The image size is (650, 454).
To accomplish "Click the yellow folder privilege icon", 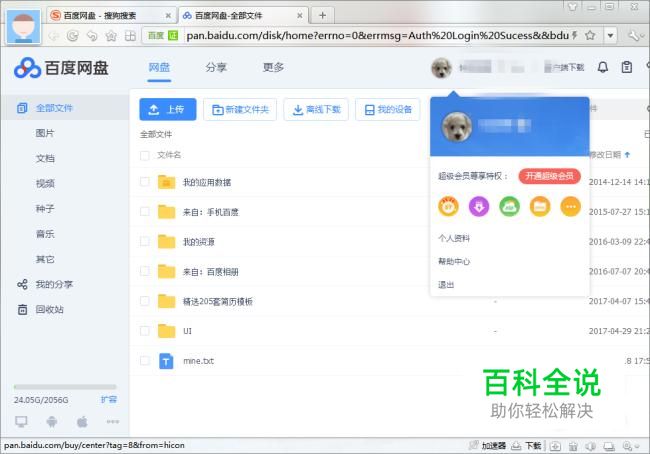I will tap(540, 206).
